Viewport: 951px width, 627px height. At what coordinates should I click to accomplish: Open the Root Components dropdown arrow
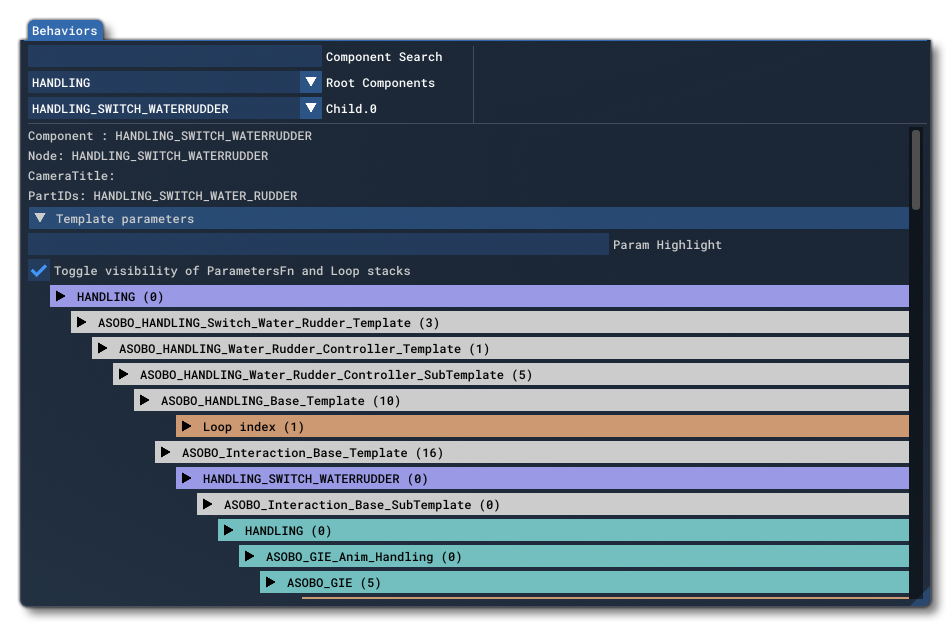click(311, 82)
